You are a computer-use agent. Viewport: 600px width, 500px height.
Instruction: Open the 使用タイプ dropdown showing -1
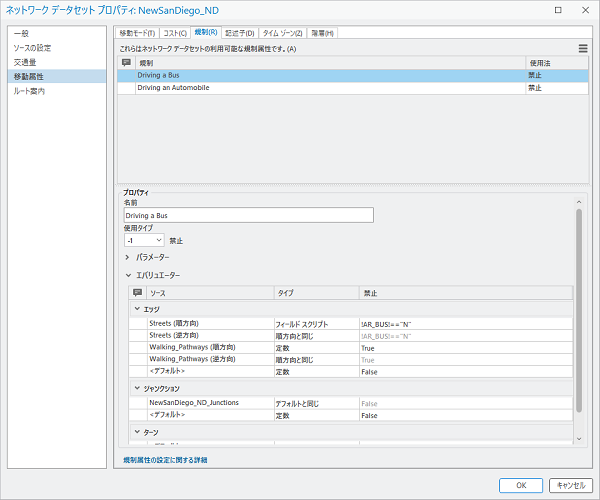pos(144,241)
